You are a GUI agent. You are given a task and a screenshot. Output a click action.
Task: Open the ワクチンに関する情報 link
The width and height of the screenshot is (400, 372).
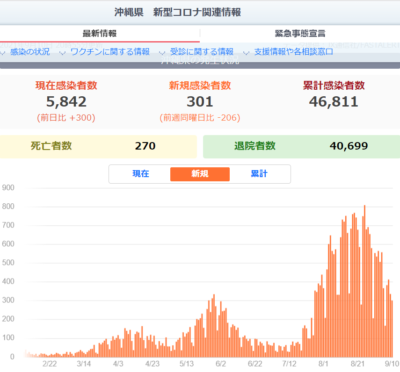(x=110, y=52)
